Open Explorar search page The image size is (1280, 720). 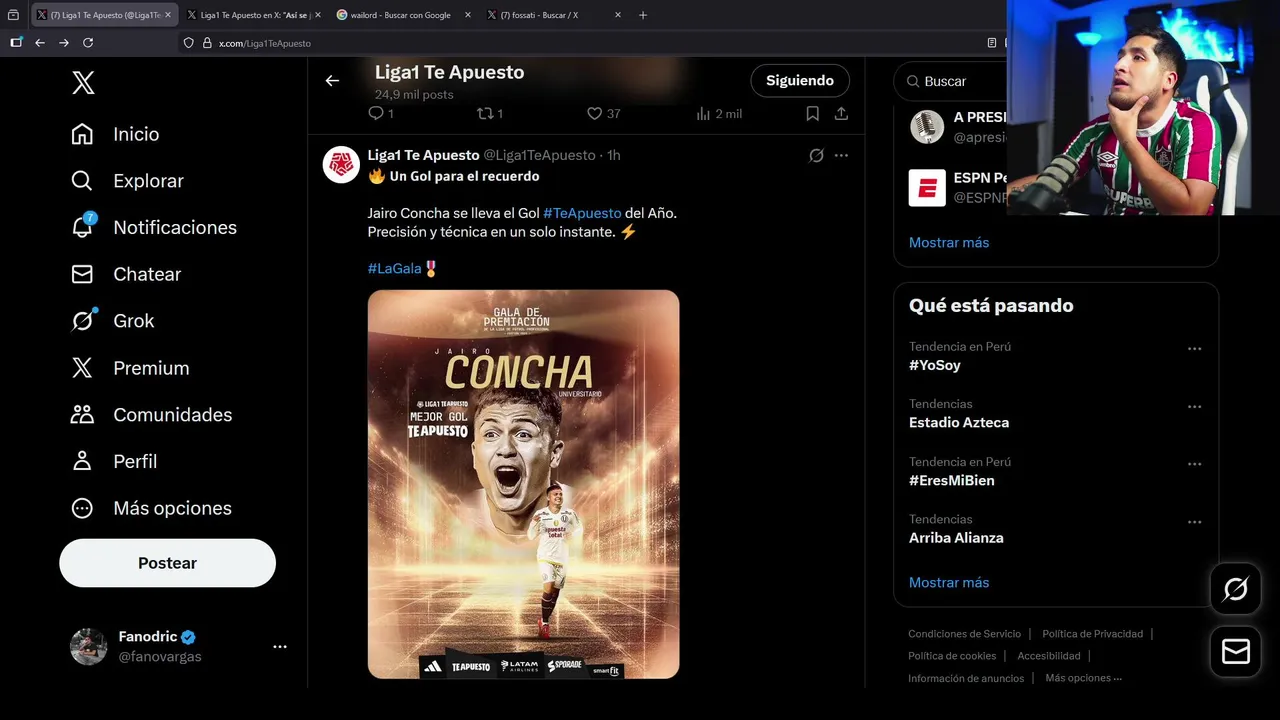(x=127, y=181)
